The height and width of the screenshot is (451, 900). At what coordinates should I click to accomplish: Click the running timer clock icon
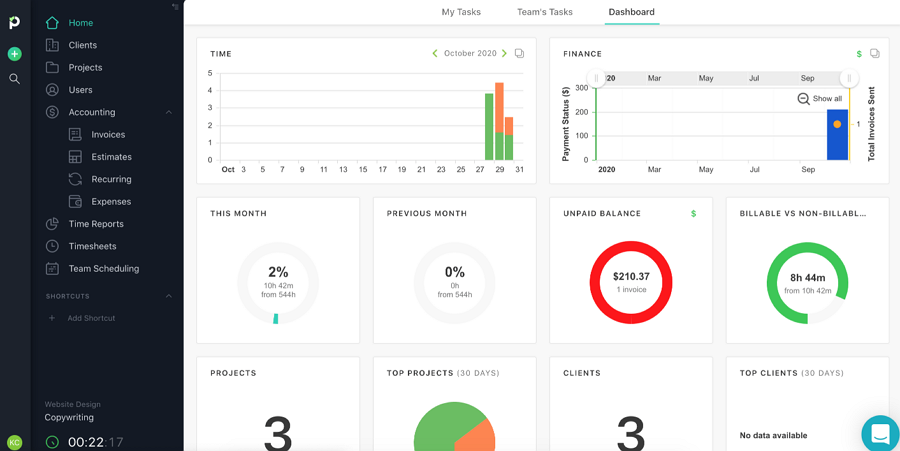point(52,442)
